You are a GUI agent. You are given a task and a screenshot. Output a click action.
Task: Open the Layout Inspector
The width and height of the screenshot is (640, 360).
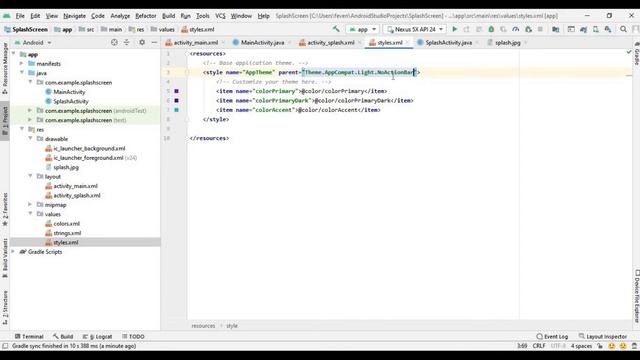(603, 336)
